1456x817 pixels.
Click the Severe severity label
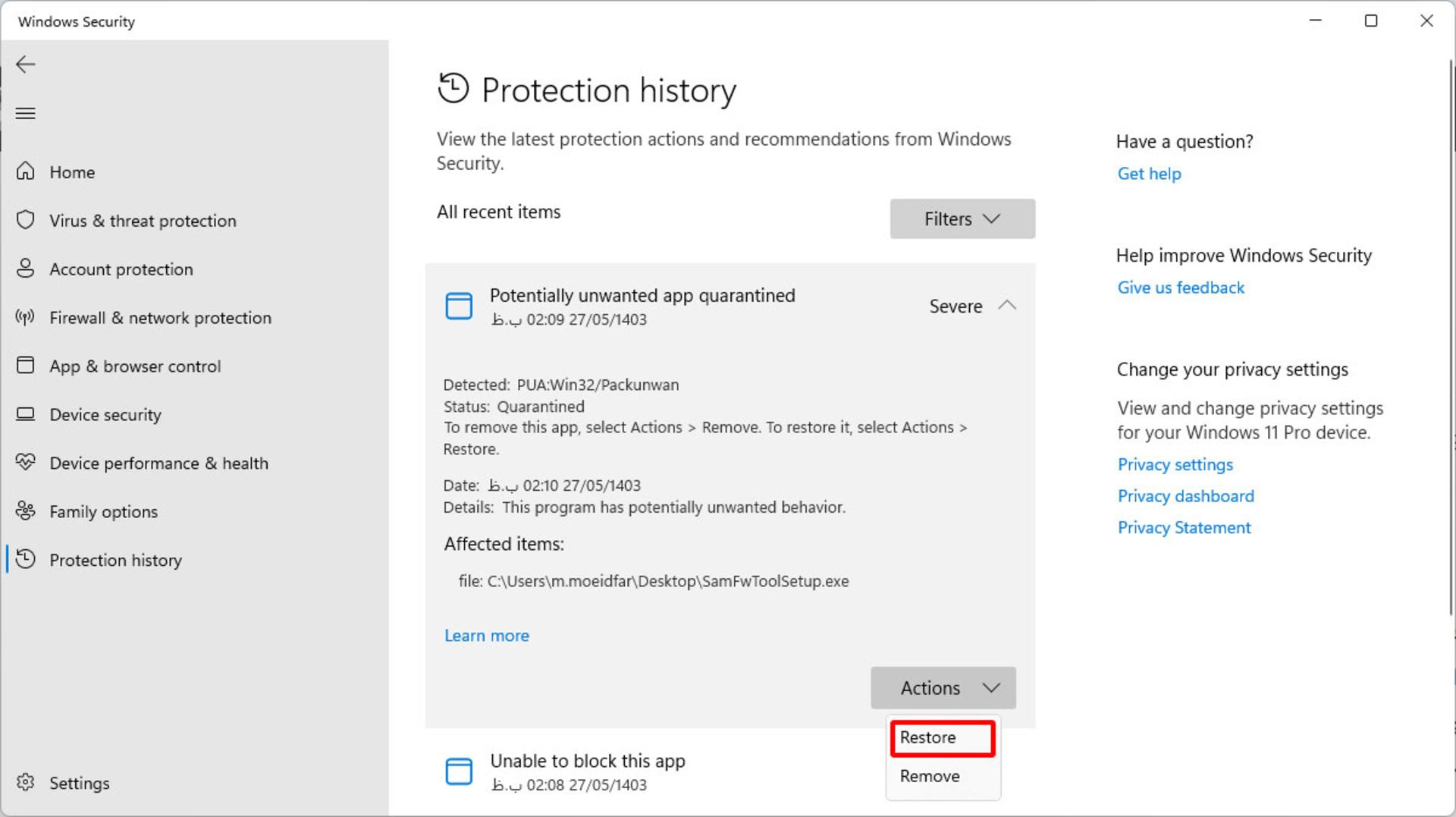pyautogui.click(x=955, y=306)
